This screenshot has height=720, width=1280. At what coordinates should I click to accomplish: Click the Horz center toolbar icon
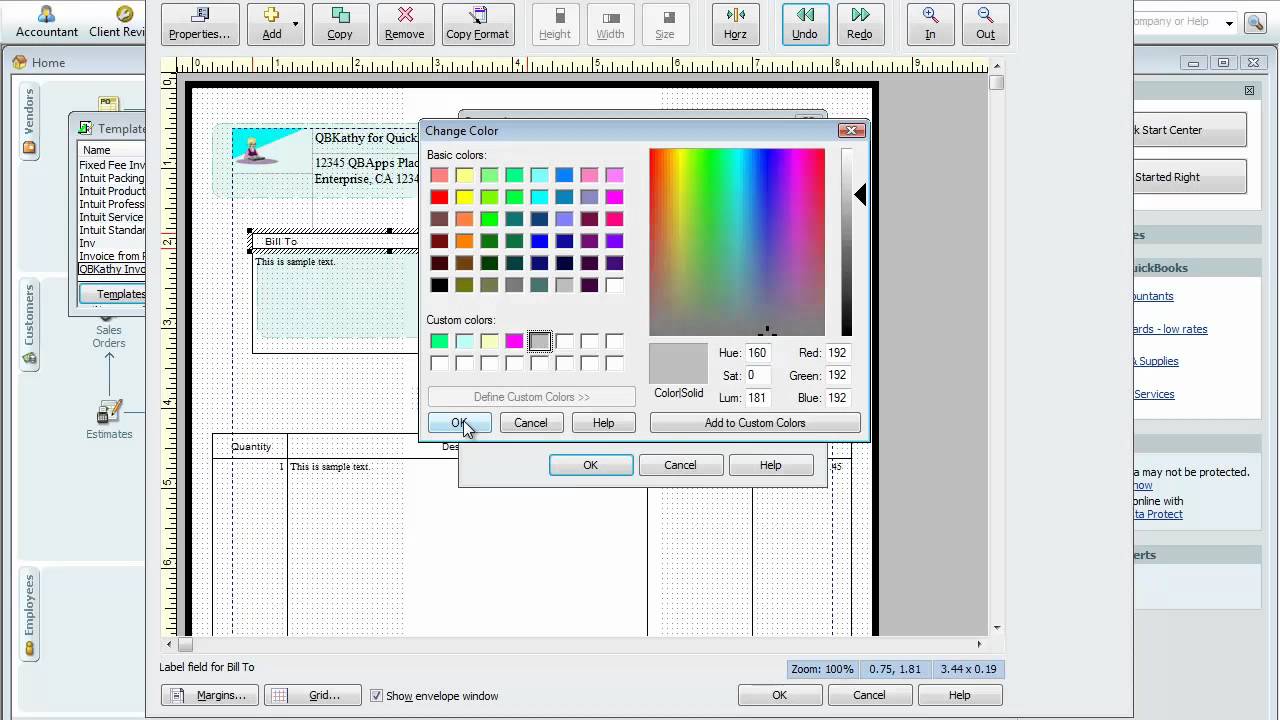(735, 24)
